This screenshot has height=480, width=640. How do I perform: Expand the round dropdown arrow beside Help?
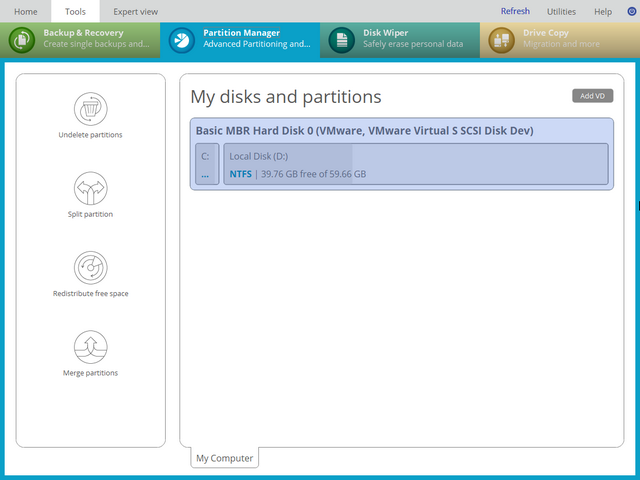coord(630,12)
